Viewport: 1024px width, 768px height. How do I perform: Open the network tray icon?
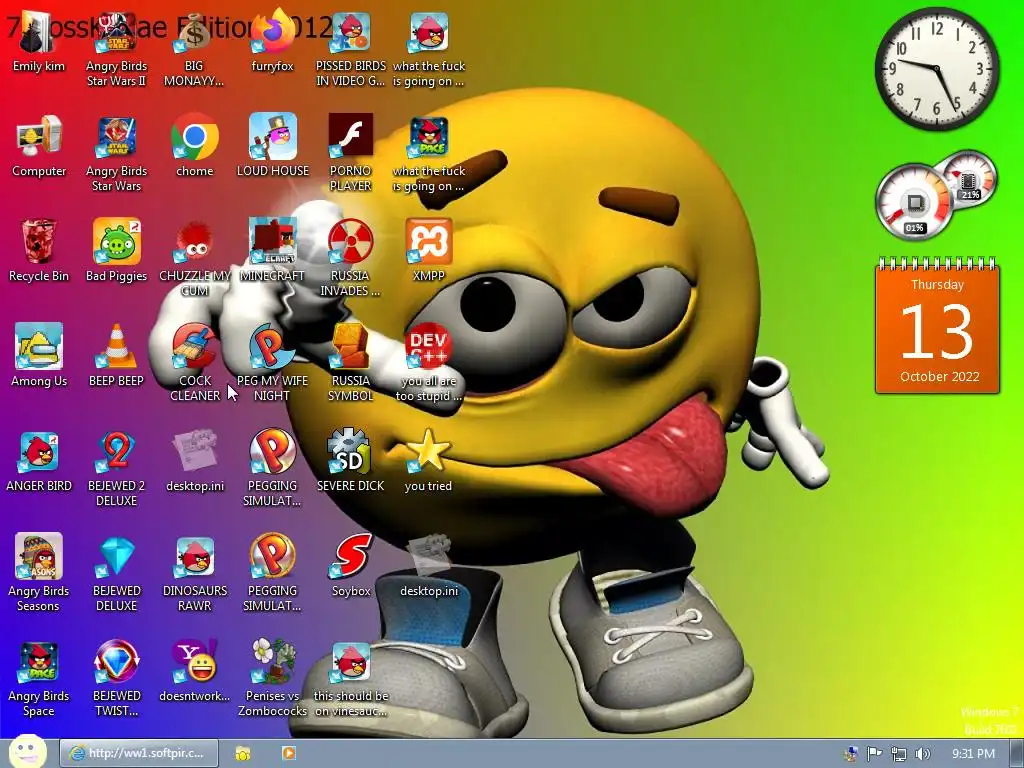(899, 754)
